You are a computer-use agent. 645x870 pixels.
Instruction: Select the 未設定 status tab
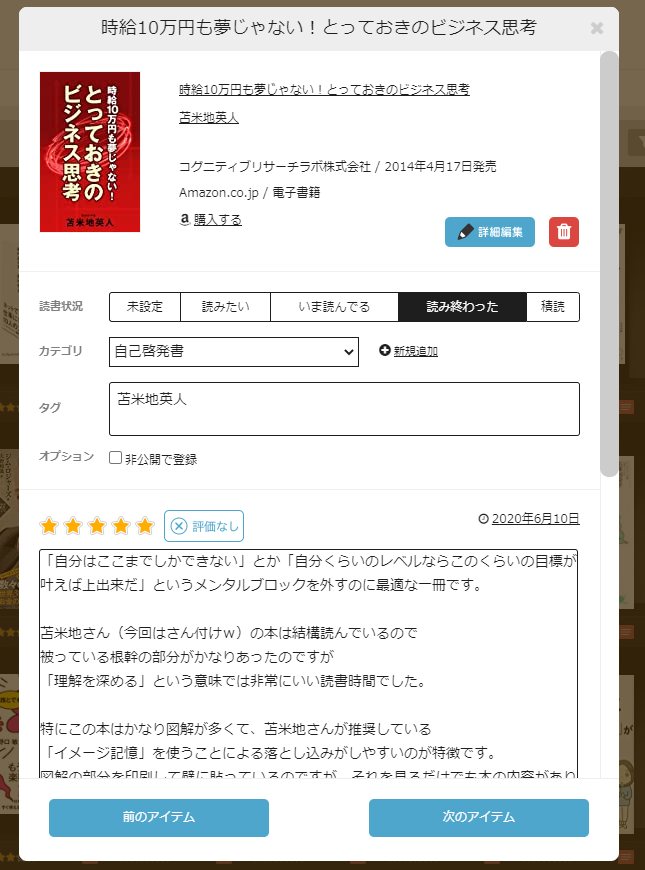[x=145, y=307]
